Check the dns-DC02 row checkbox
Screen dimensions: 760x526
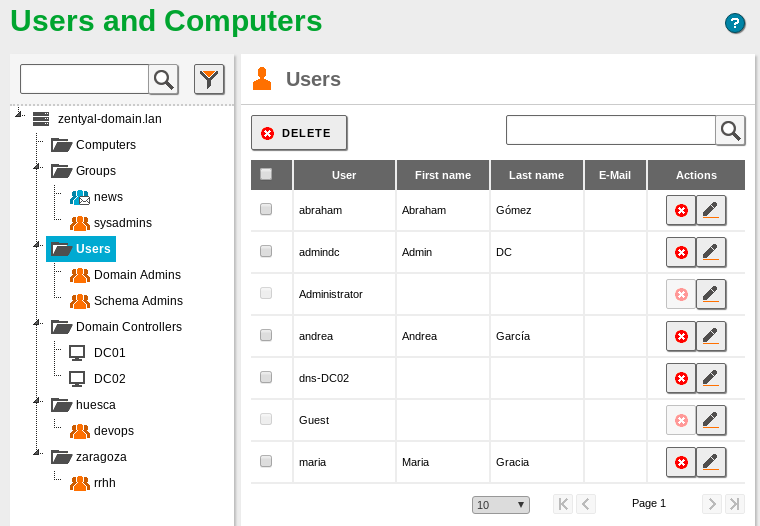pyautogui.click(x=266, y=377)
